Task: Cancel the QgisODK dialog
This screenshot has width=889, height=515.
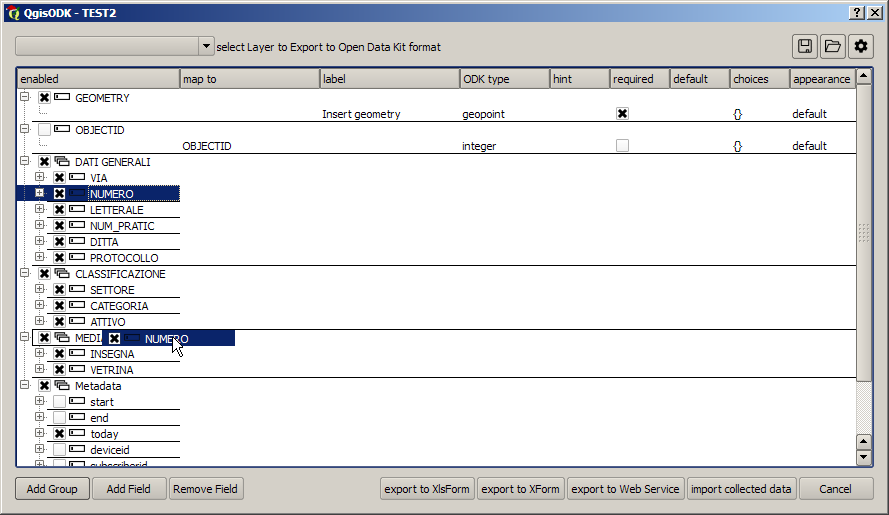Action: click(x=836, y=489)
